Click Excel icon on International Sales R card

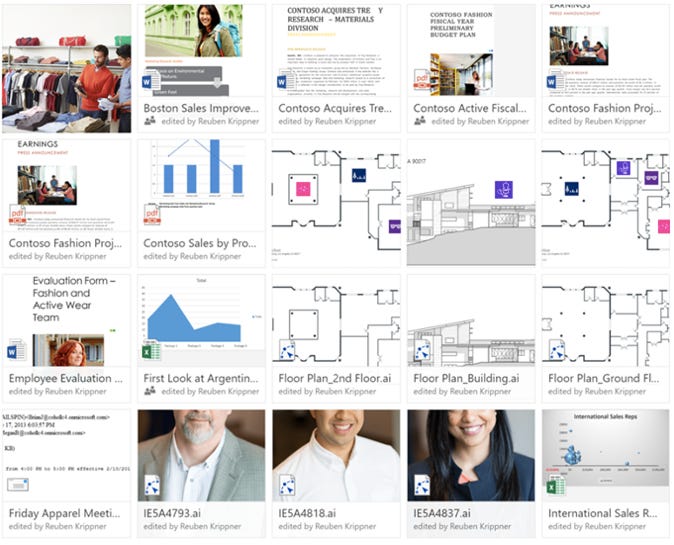click(x=555, y=486)
